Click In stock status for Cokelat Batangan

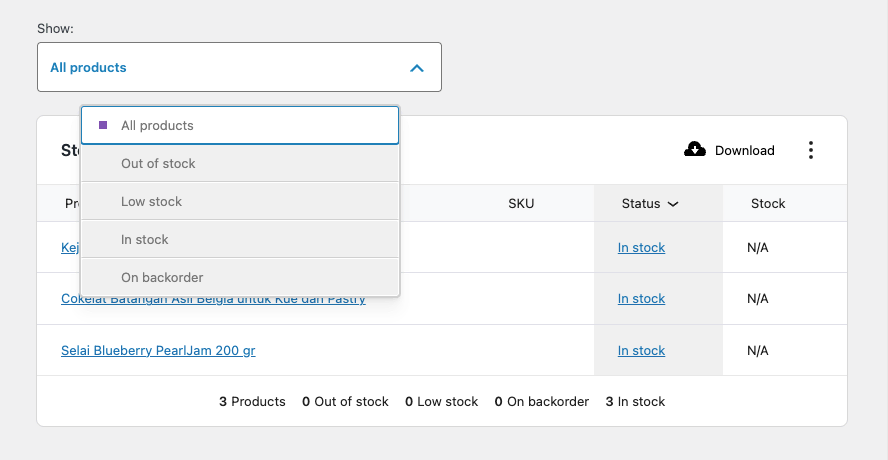(641, 299)
